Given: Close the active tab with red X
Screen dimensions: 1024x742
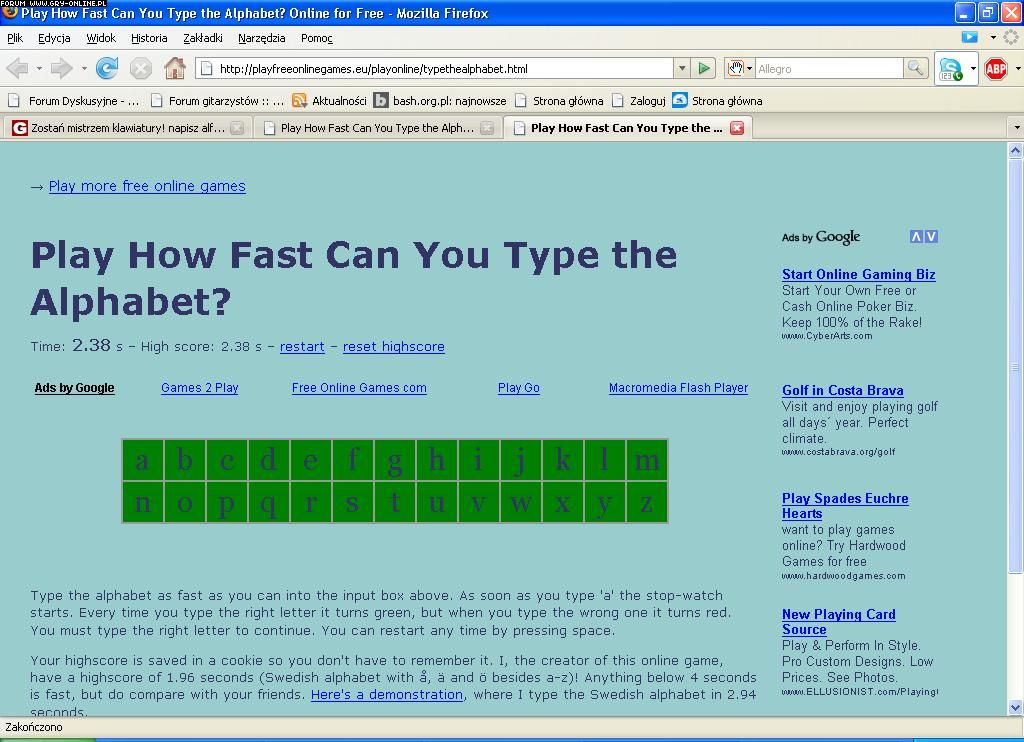Looking at the screenshot, I should (737, 128).
